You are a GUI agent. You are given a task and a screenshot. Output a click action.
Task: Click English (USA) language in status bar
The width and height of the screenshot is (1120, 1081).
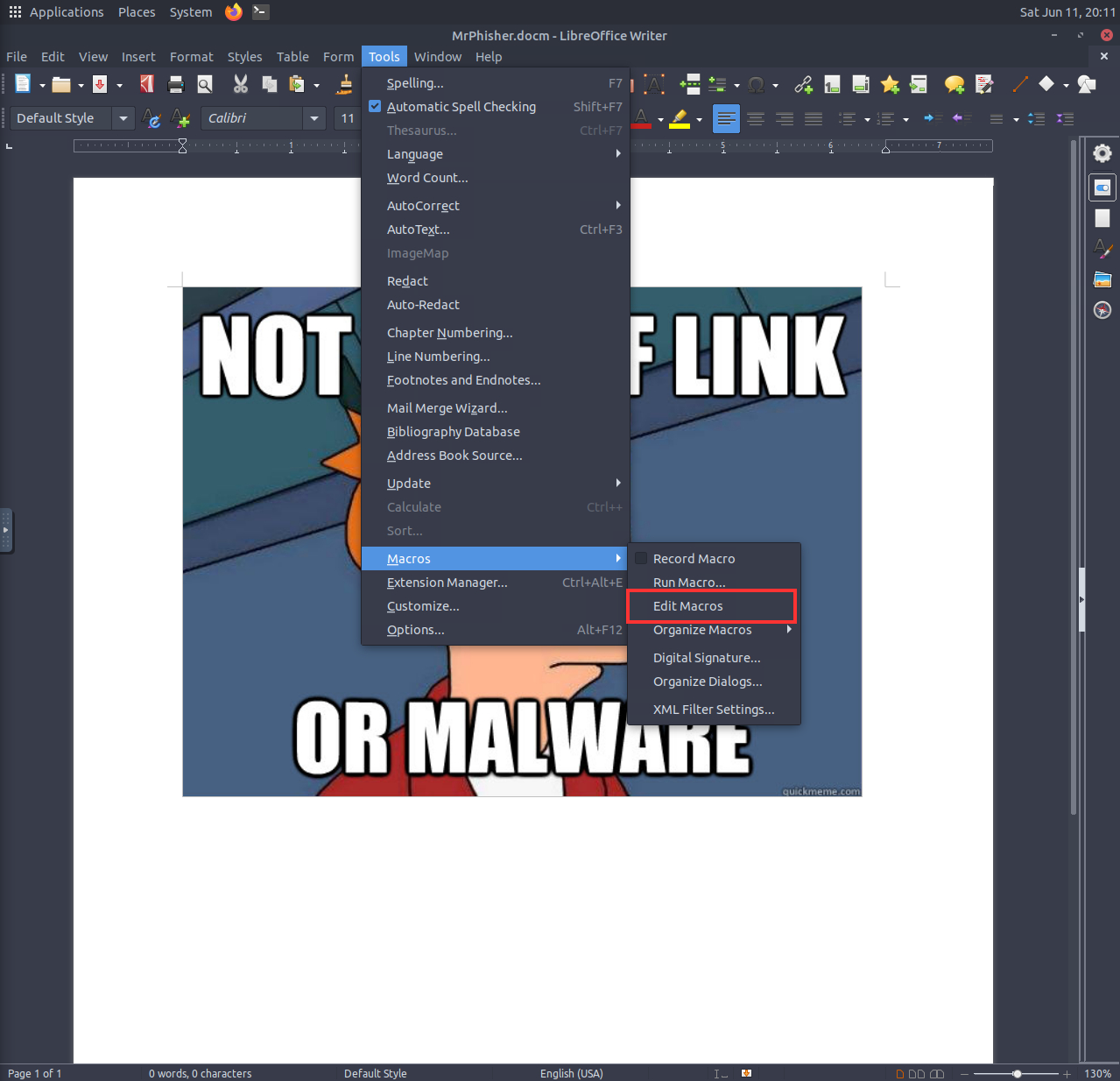pos(571,1073)
